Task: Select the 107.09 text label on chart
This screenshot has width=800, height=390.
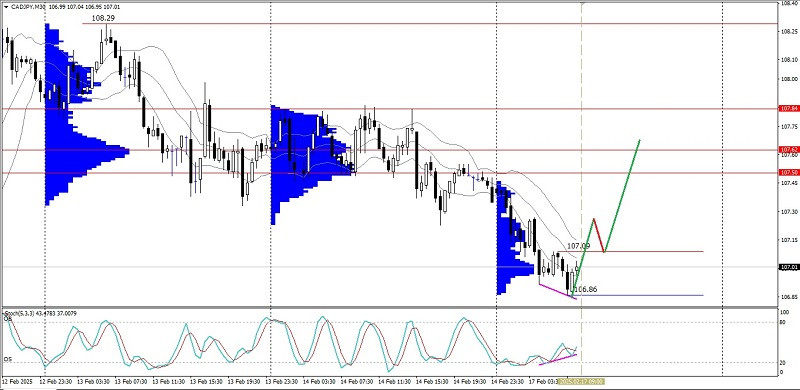Action: pyautogui.click(x=579, y=246)
